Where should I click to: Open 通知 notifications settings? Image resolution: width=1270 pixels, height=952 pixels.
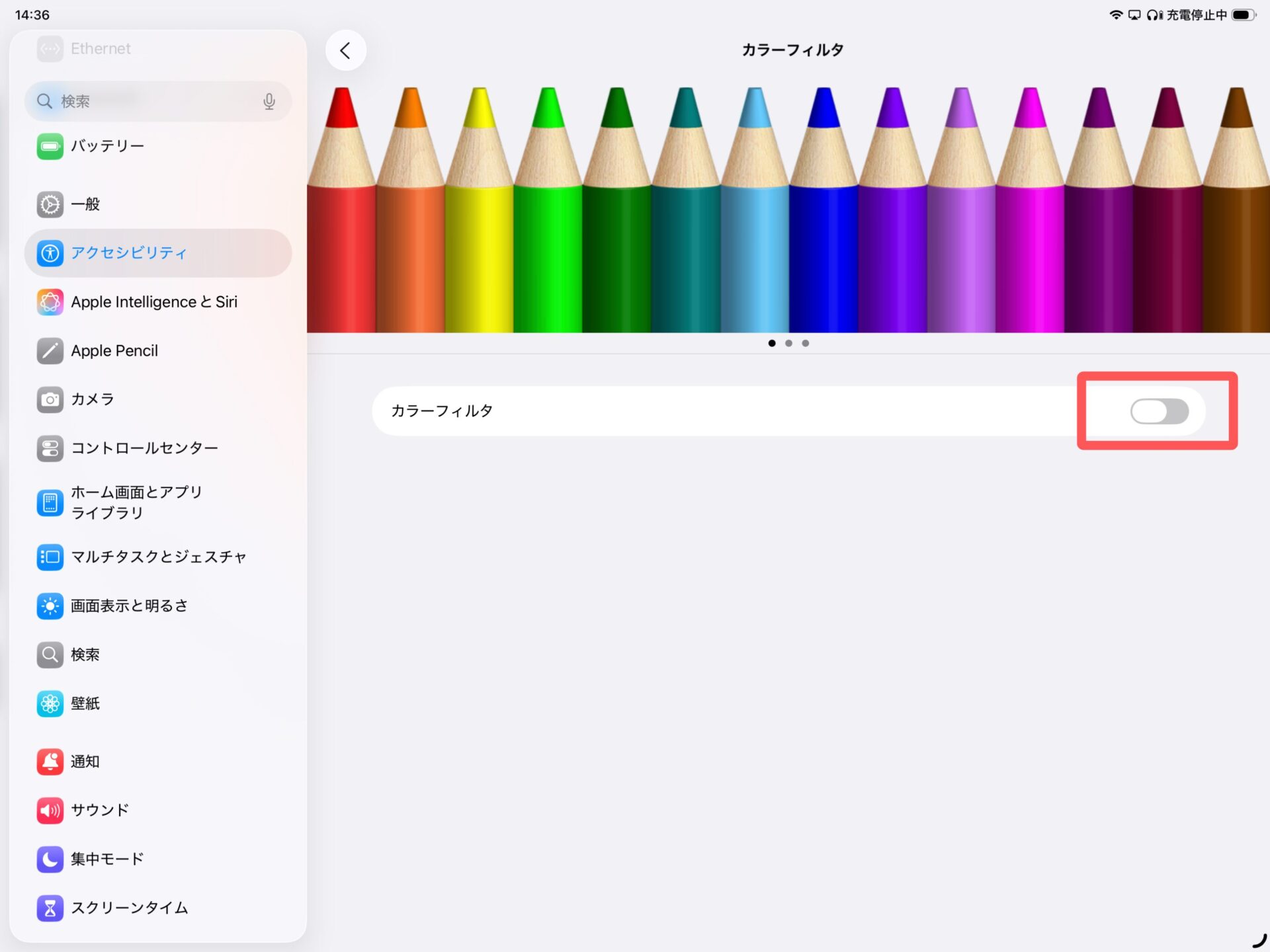pos(85,762)
